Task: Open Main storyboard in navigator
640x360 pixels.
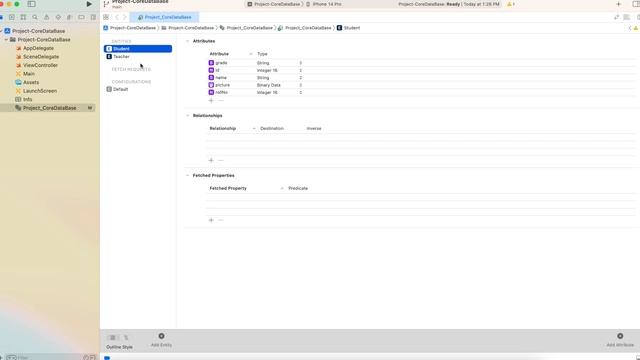Action: pos(29,74)
